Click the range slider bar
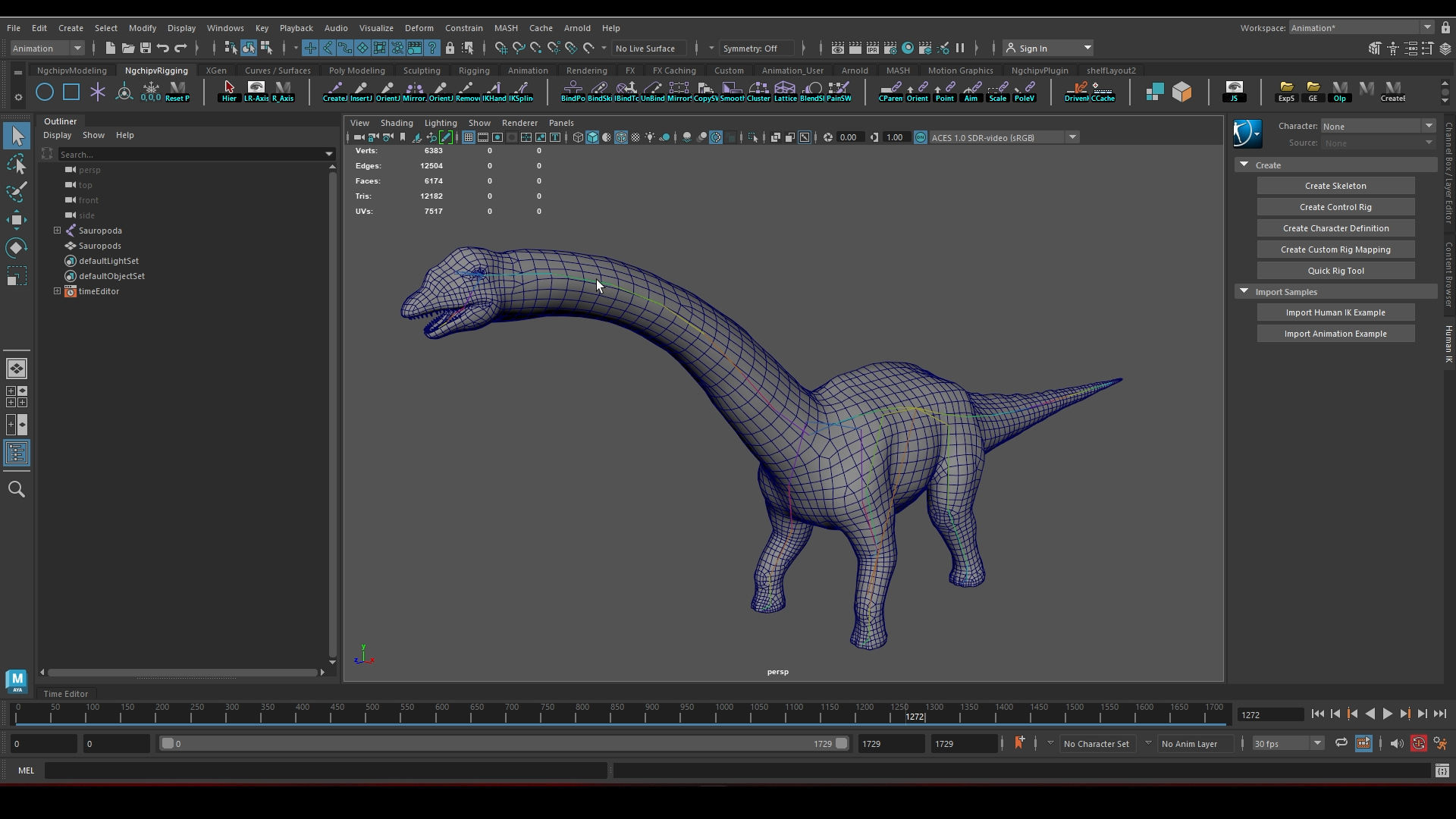This screenshot has height=819, width=1456. click(504, 744)
